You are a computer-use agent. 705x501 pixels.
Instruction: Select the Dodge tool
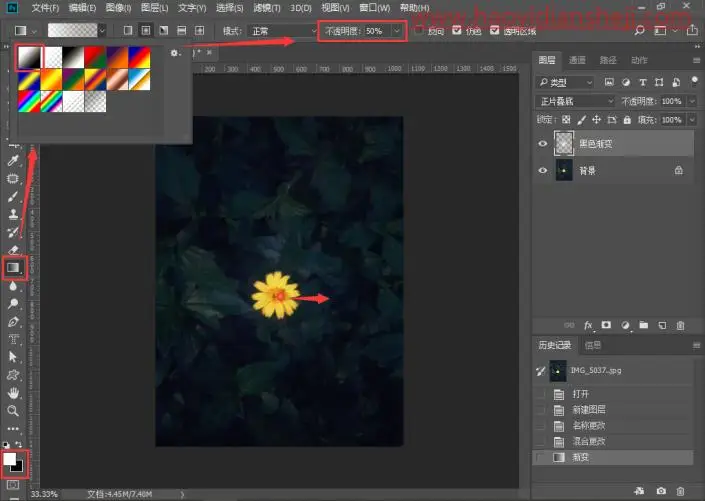point(13,304)
